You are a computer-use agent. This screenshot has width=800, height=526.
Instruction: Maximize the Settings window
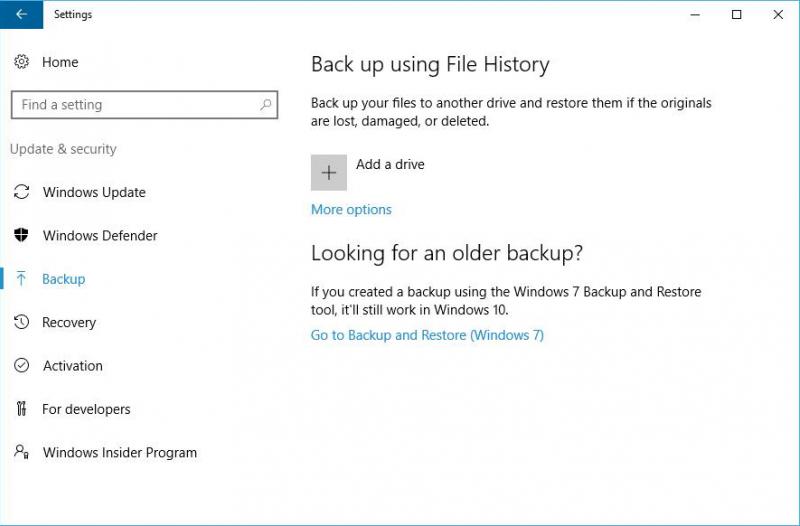(x=736, y=14)
